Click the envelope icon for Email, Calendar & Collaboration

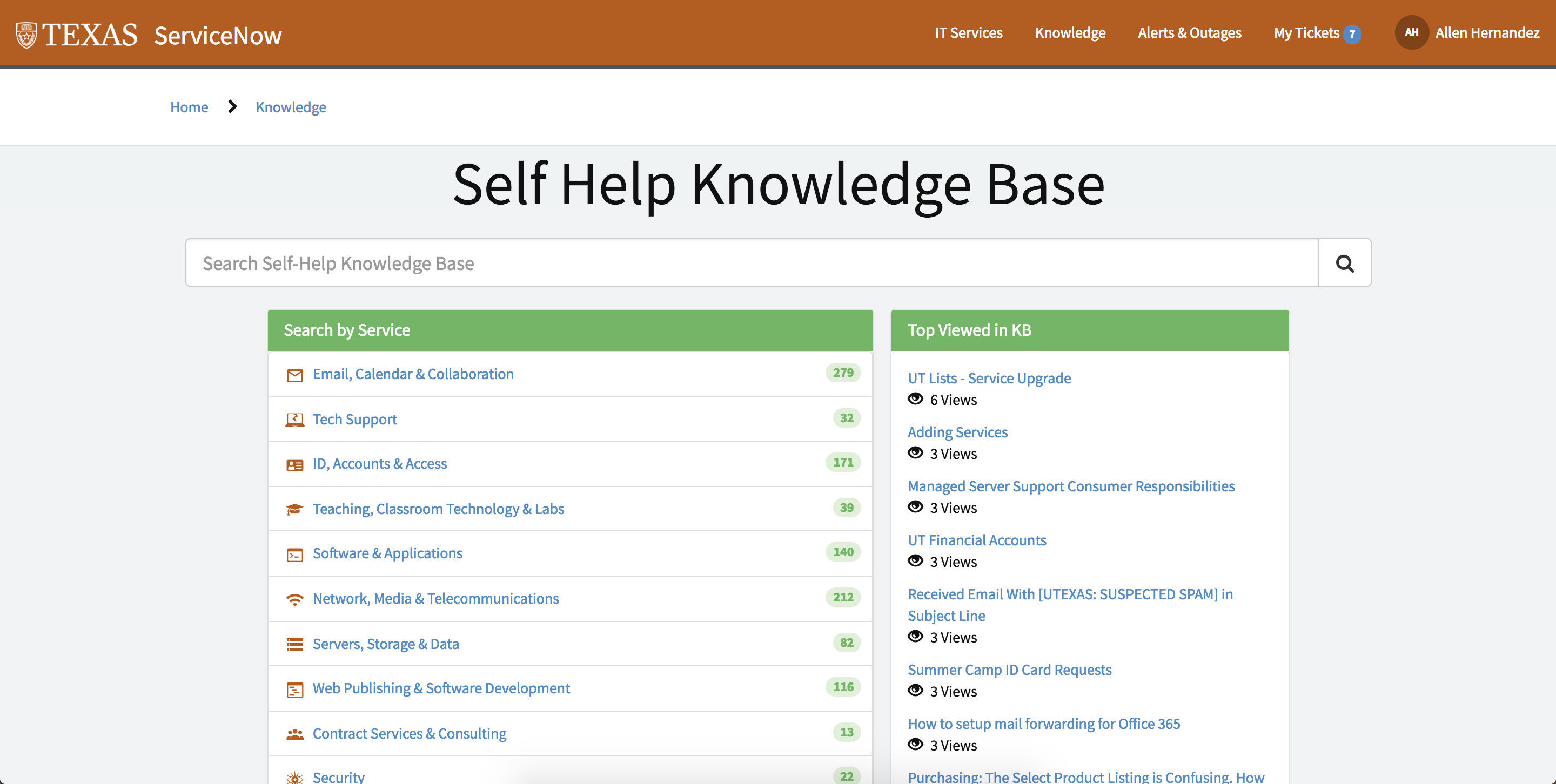coord(295,375)
